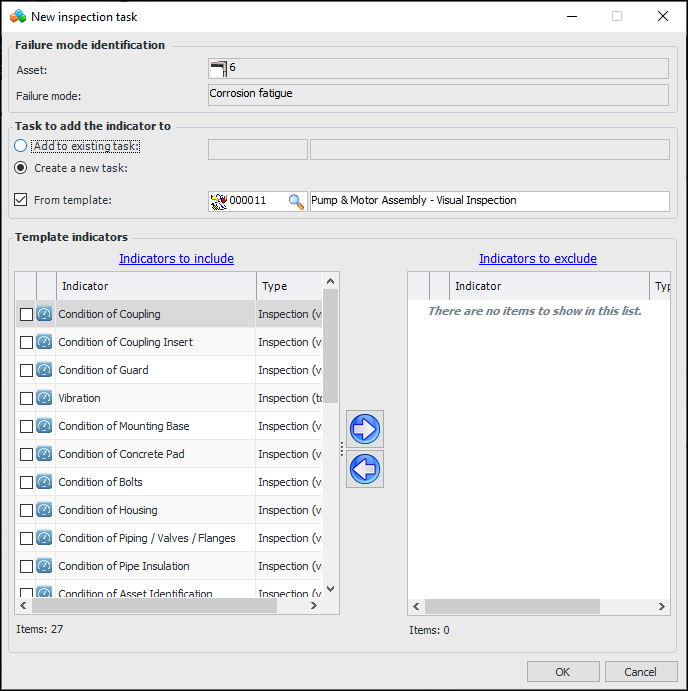Click the Indicator column header in exclude list

549,286
